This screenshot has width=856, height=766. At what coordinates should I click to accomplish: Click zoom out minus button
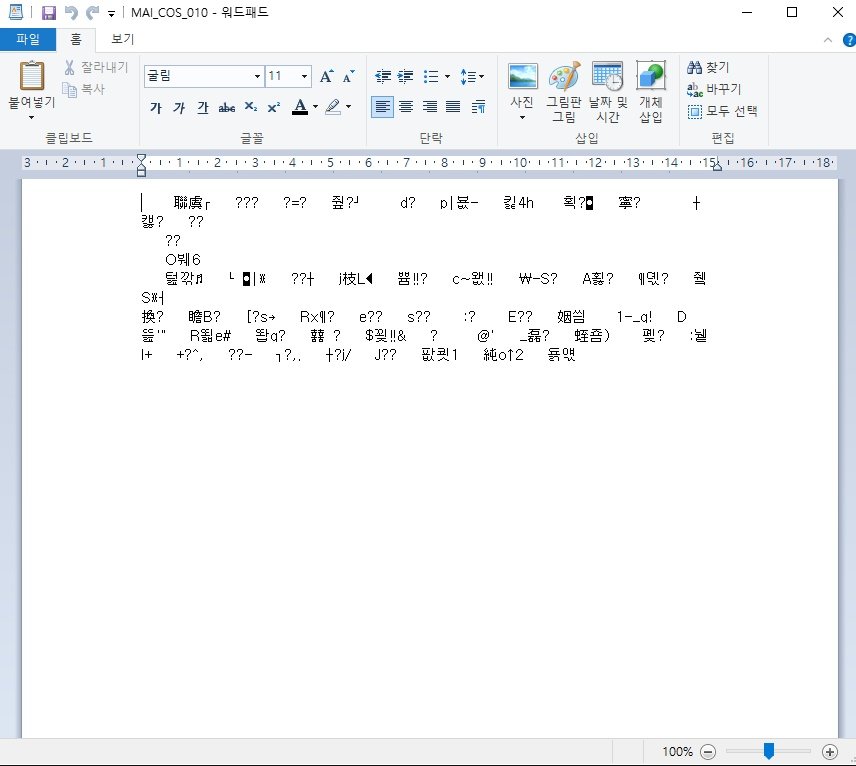[x=708, y=752]
